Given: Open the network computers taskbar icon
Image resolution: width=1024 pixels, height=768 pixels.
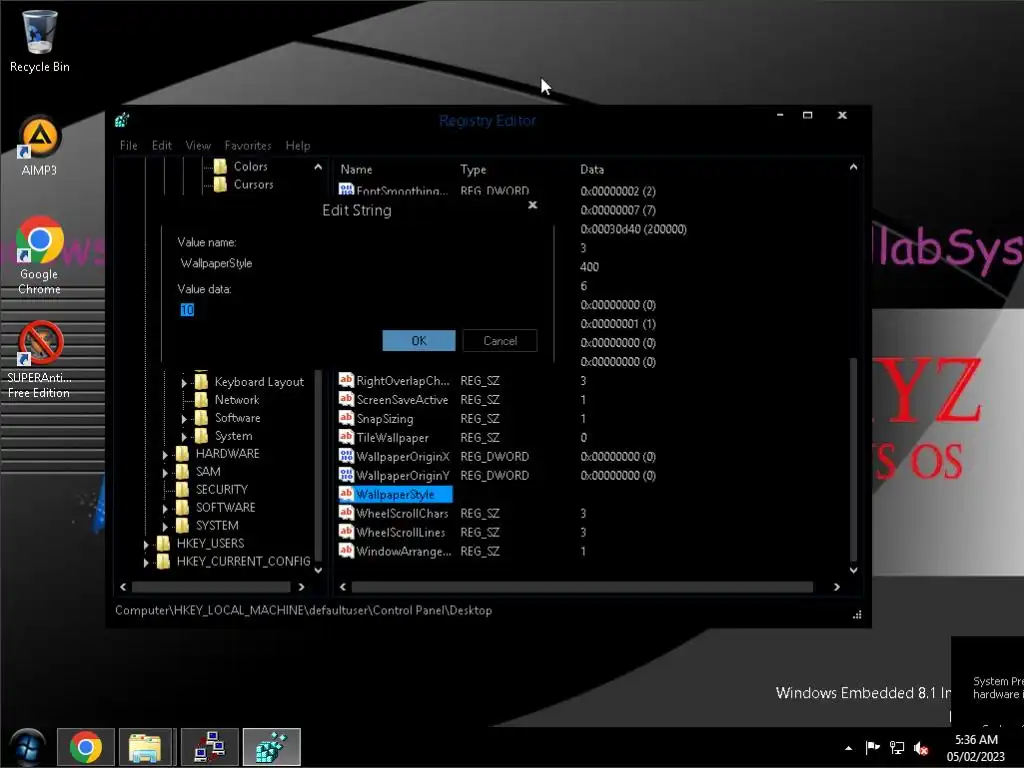Looking at the screenshot, I should tap(210, 746).
